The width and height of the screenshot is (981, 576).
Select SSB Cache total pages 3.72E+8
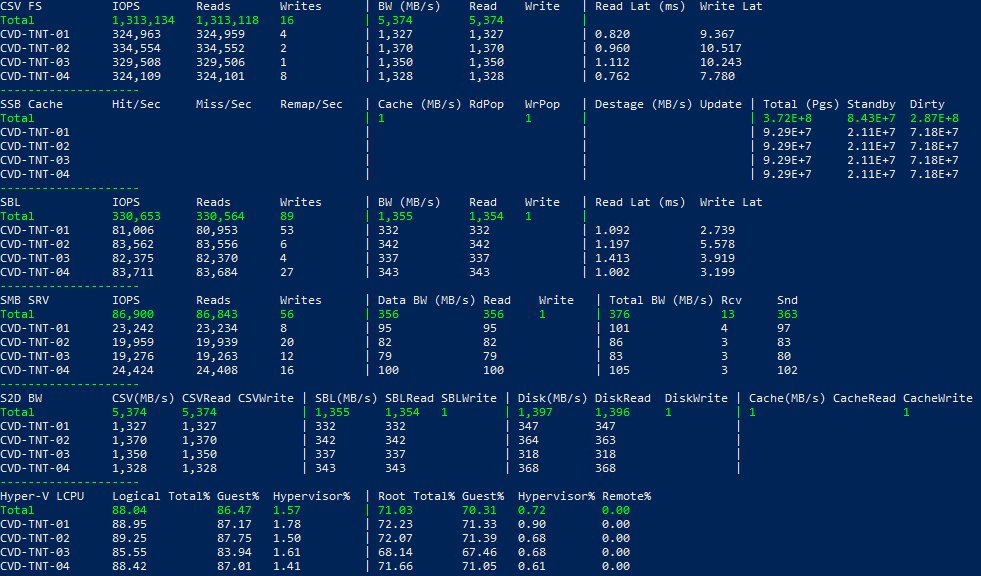pyautogui.click(x=787, y=118)
